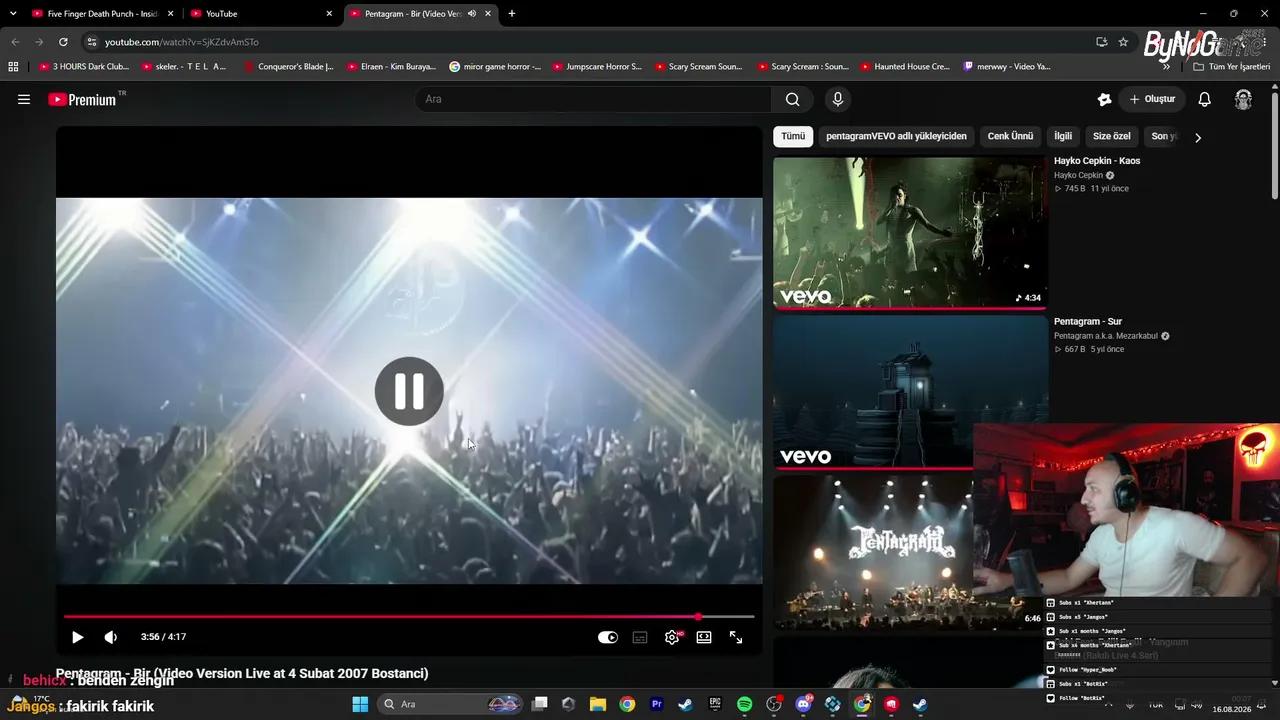Select pentagramVEVO adlı yükleyiciden chip
Viewport: 1280px width, 720px height.
click(896, 136)
